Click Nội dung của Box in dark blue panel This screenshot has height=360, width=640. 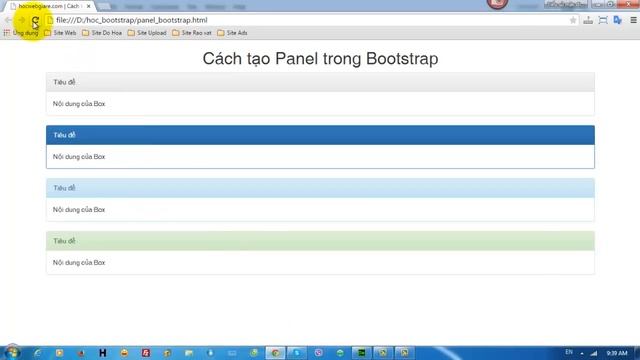[79, 157]
